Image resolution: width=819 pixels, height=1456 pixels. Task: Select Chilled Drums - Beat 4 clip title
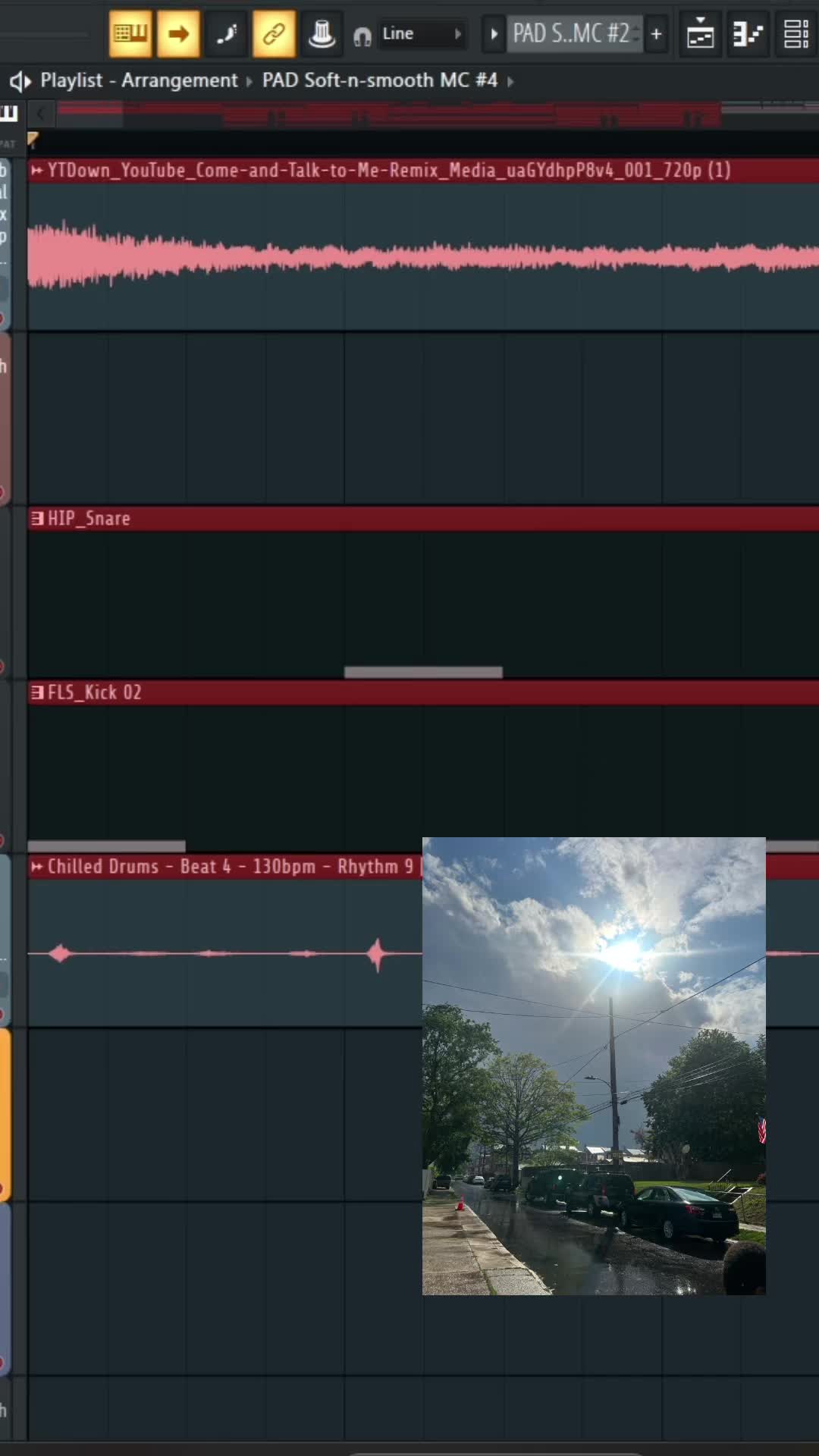coord(231,866)
